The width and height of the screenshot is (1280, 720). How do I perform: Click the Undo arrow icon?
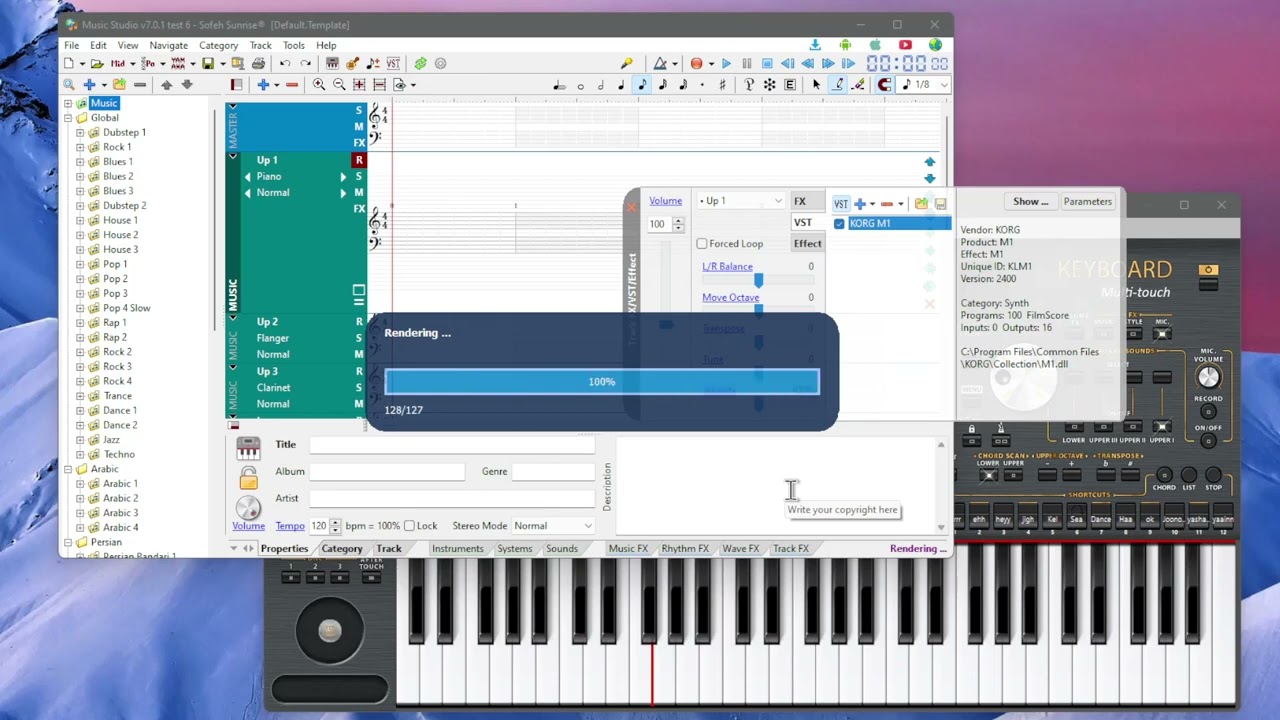[285, 63]
